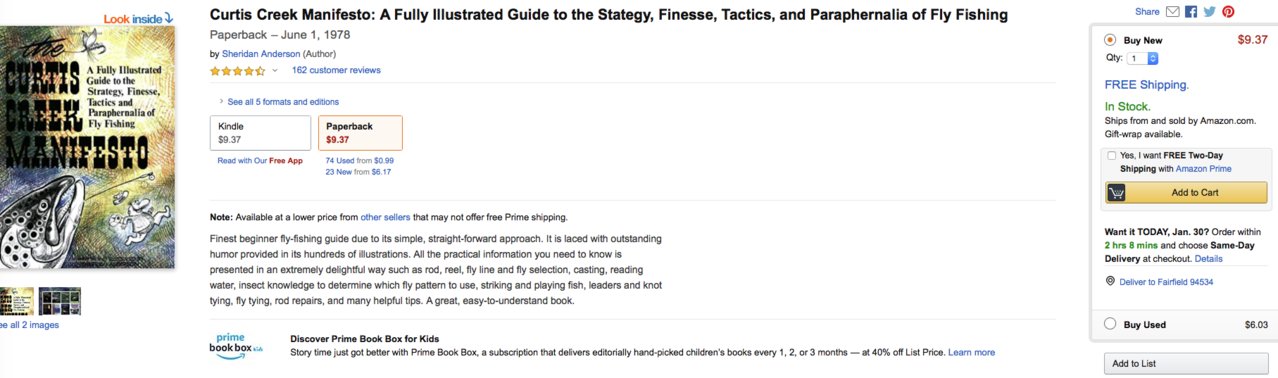
Task: Share via the email envelope icon
Action: pos(1173,12)
